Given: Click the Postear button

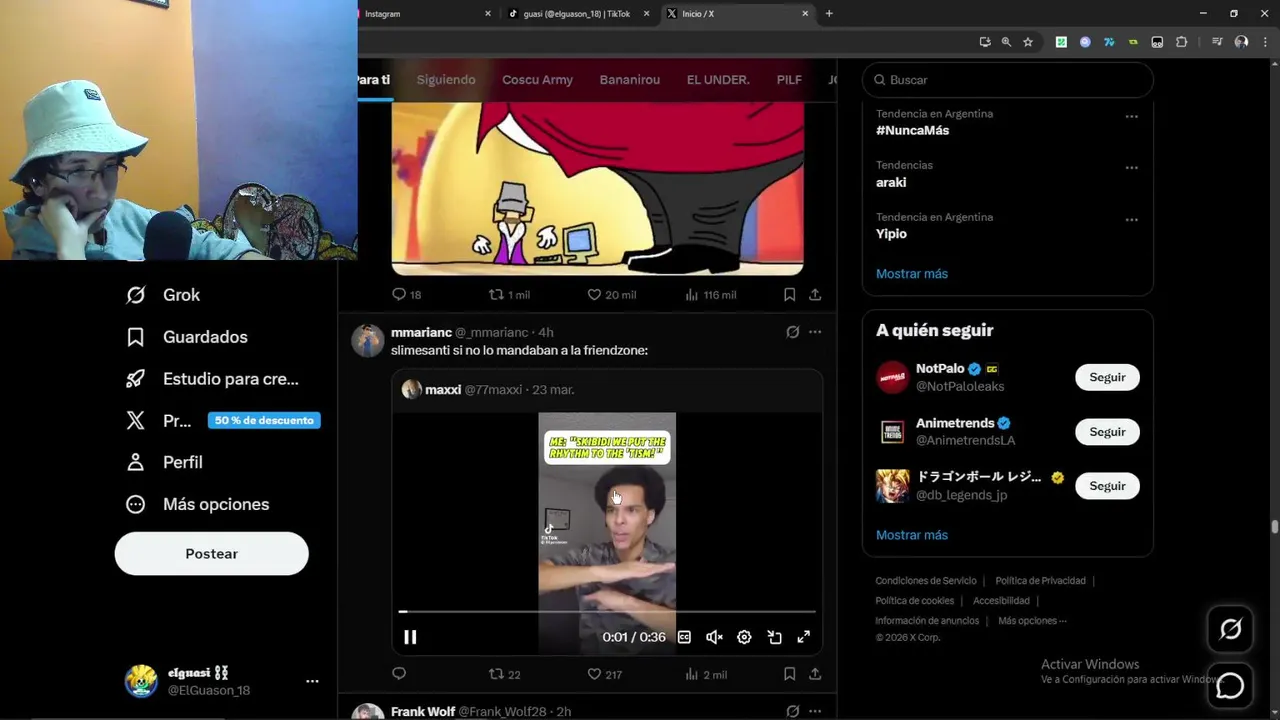Looking at the screenshot, I should tap(211, 553).
